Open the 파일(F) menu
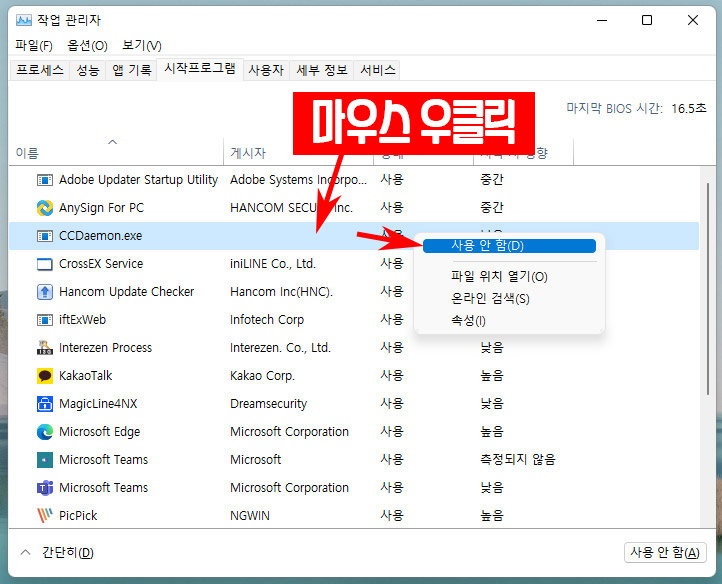The height and width of the screenshot is (584, 722). click(x=34, y=45)
